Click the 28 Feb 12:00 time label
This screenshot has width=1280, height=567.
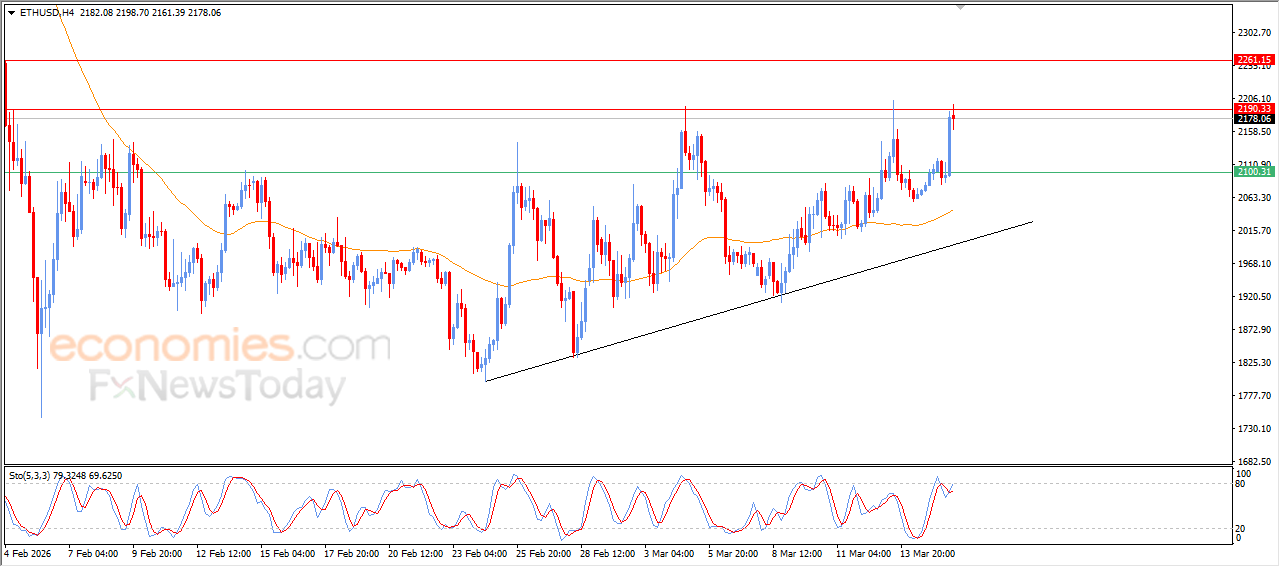point(607,553)
